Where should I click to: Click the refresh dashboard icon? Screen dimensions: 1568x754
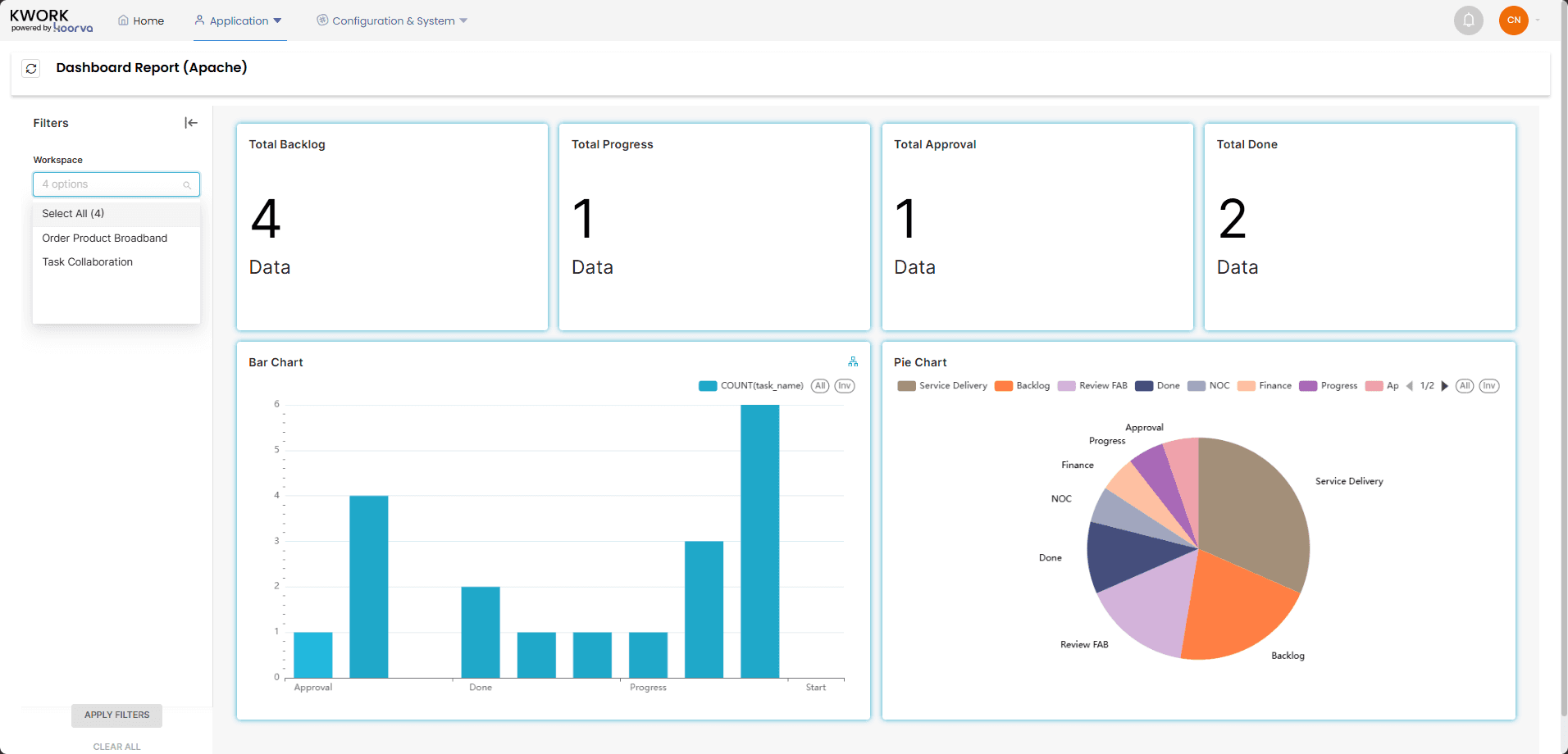pyautogui.click(x=31, y=69)
